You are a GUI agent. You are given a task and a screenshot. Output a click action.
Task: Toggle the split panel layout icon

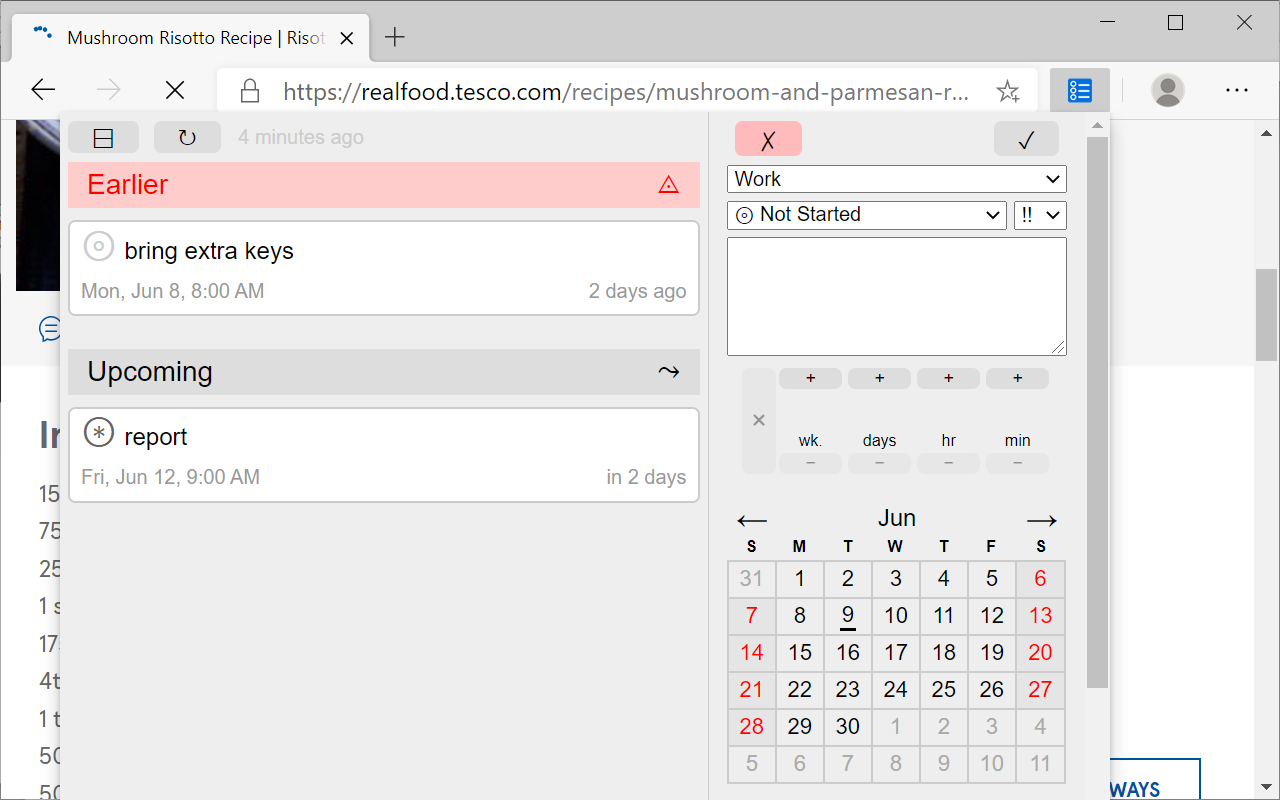103,138
